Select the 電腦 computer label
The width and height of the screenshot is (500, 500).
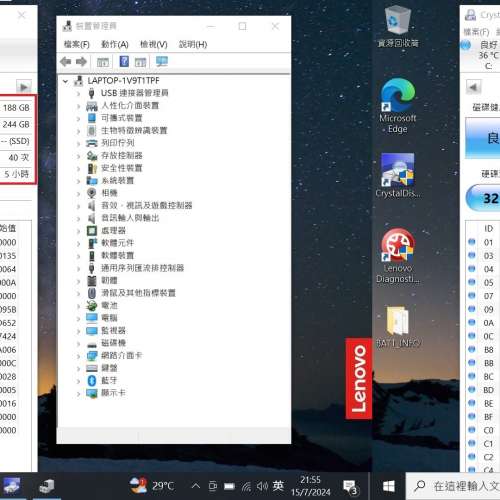[109, 318]
